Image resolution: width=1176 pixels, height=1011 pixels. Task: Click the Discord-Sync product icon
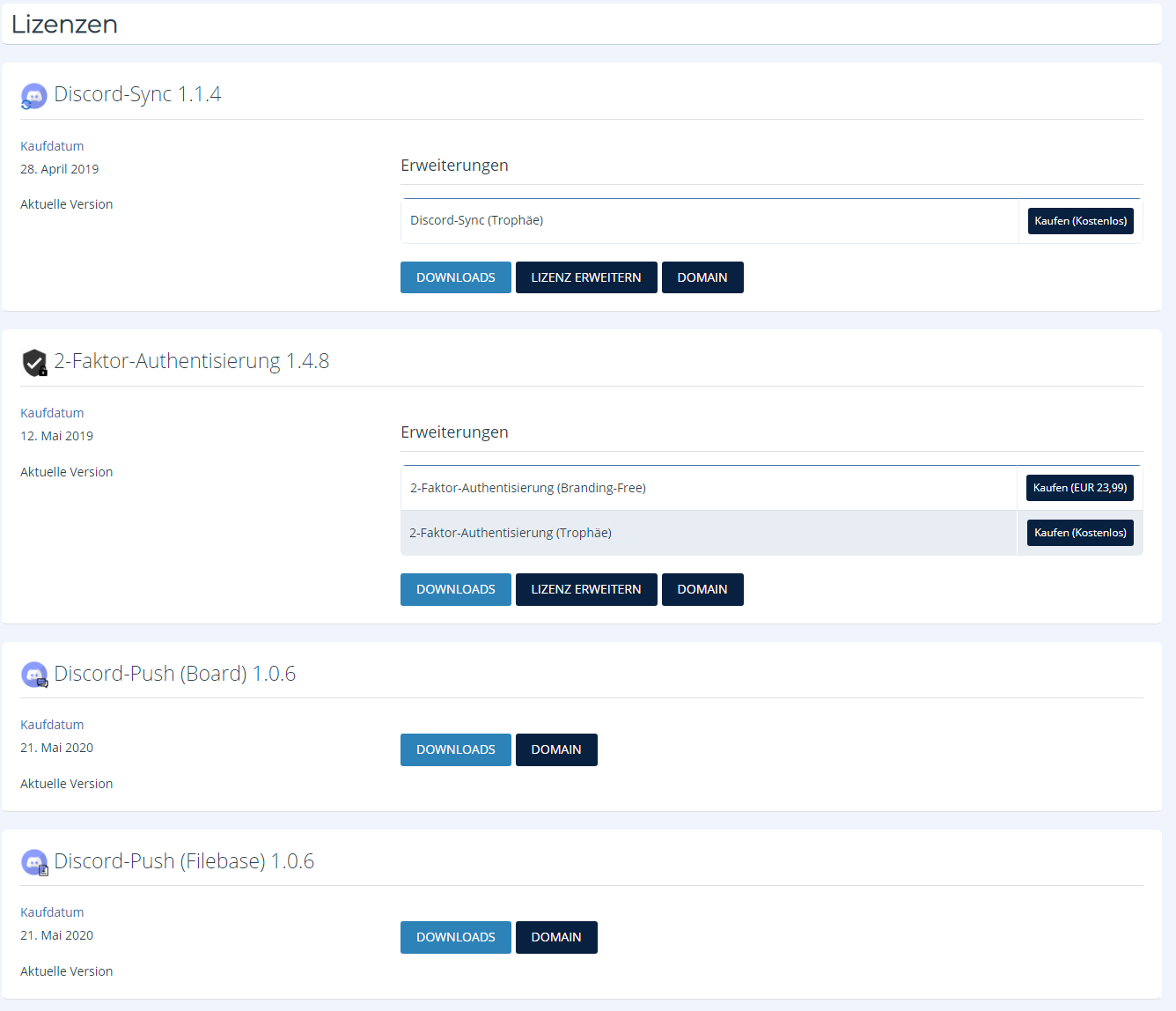point(33,96)
